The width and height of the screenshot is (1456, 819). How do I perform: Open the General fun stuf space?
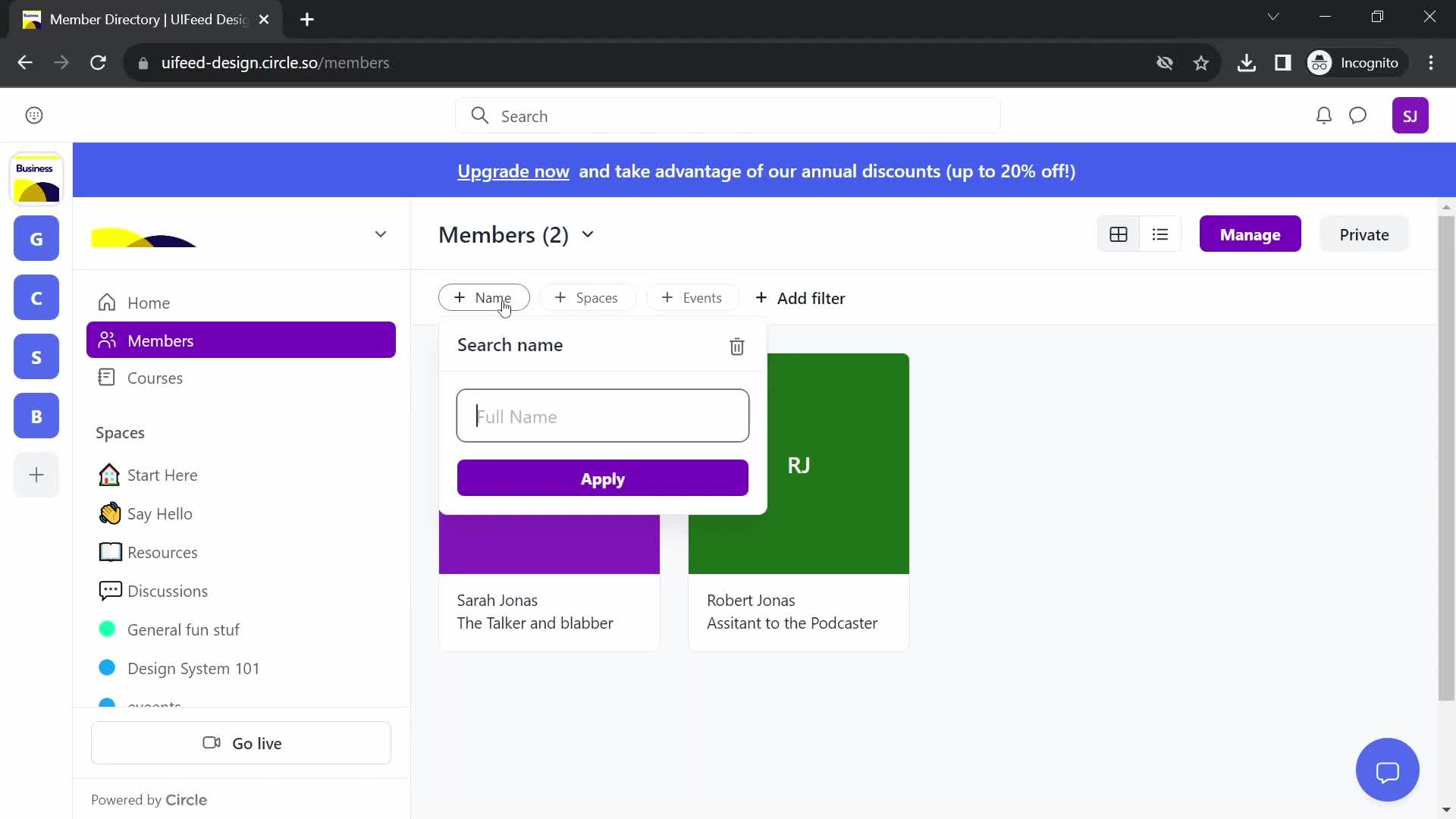tap(184, 629)
